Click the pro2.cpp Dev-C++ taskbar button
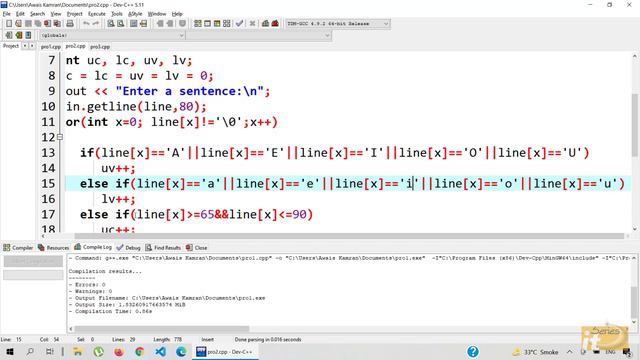The height and width of the screenshot is (360, 640). point(225,351)
